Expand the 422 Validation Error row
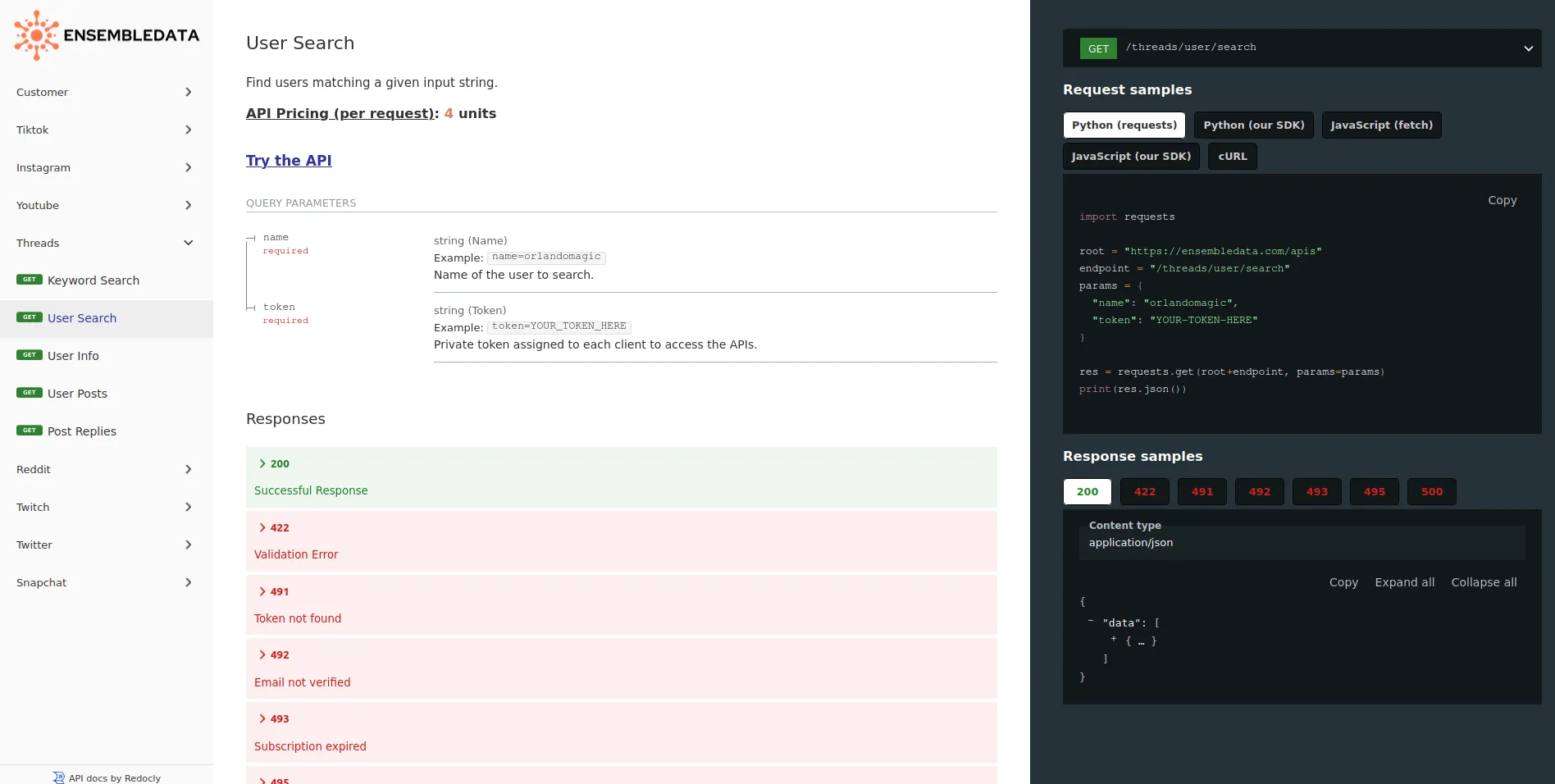This screenshot has height=784, width=1555. pos(621,540)
